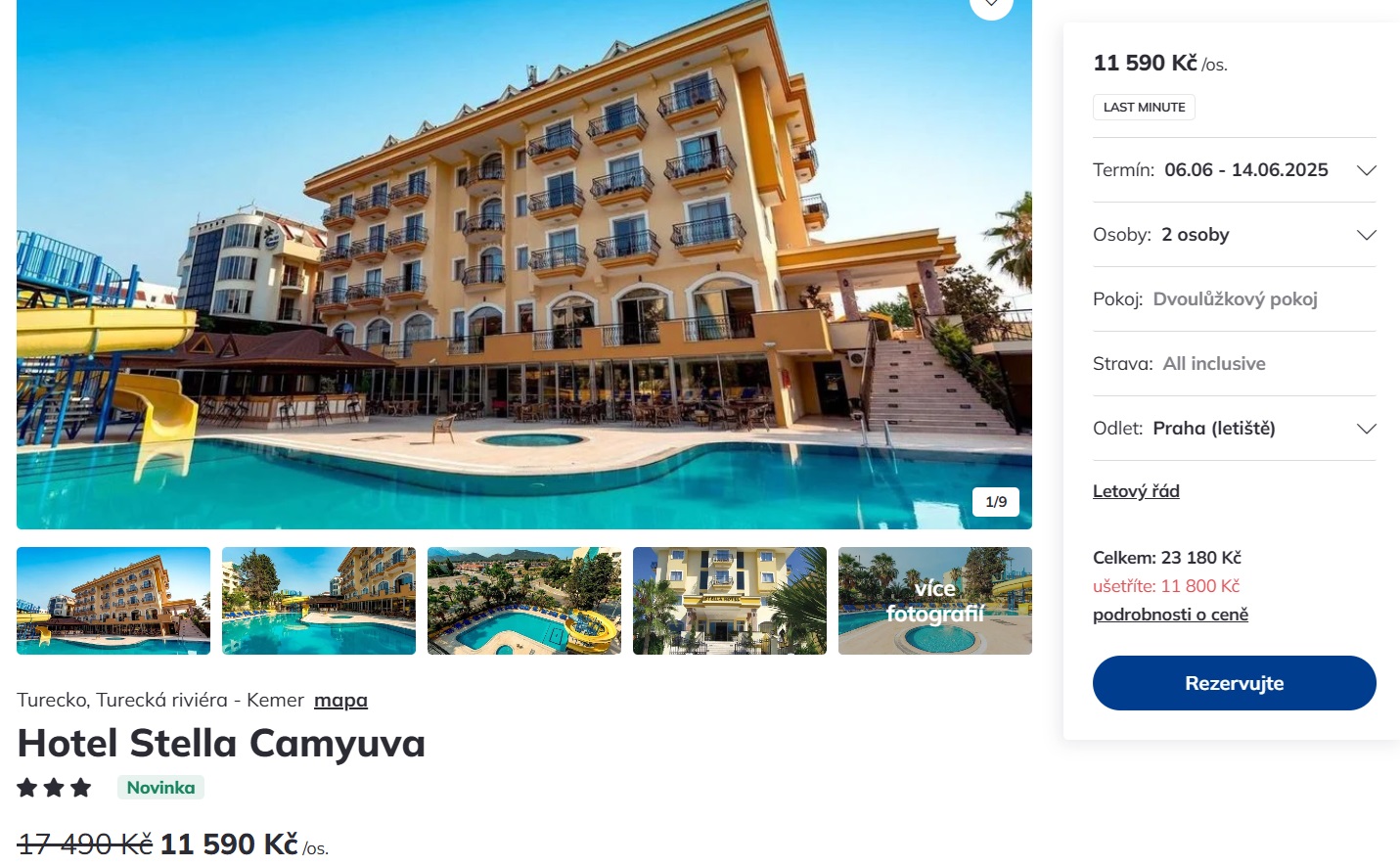
Task: Click the Praha (letiště) departure value
Action: (x=1214, y=429)
